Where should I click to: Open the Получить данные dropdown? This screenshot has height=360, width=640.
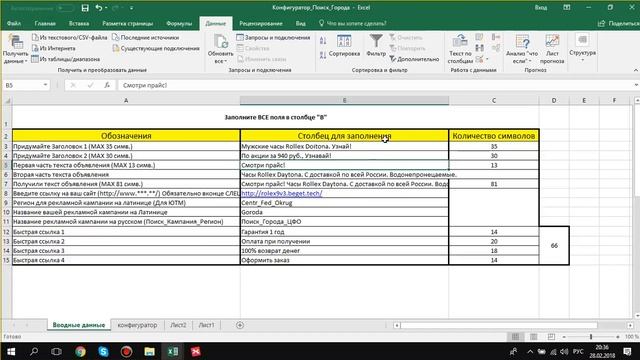pyautogui.click(x=16, y=49)
